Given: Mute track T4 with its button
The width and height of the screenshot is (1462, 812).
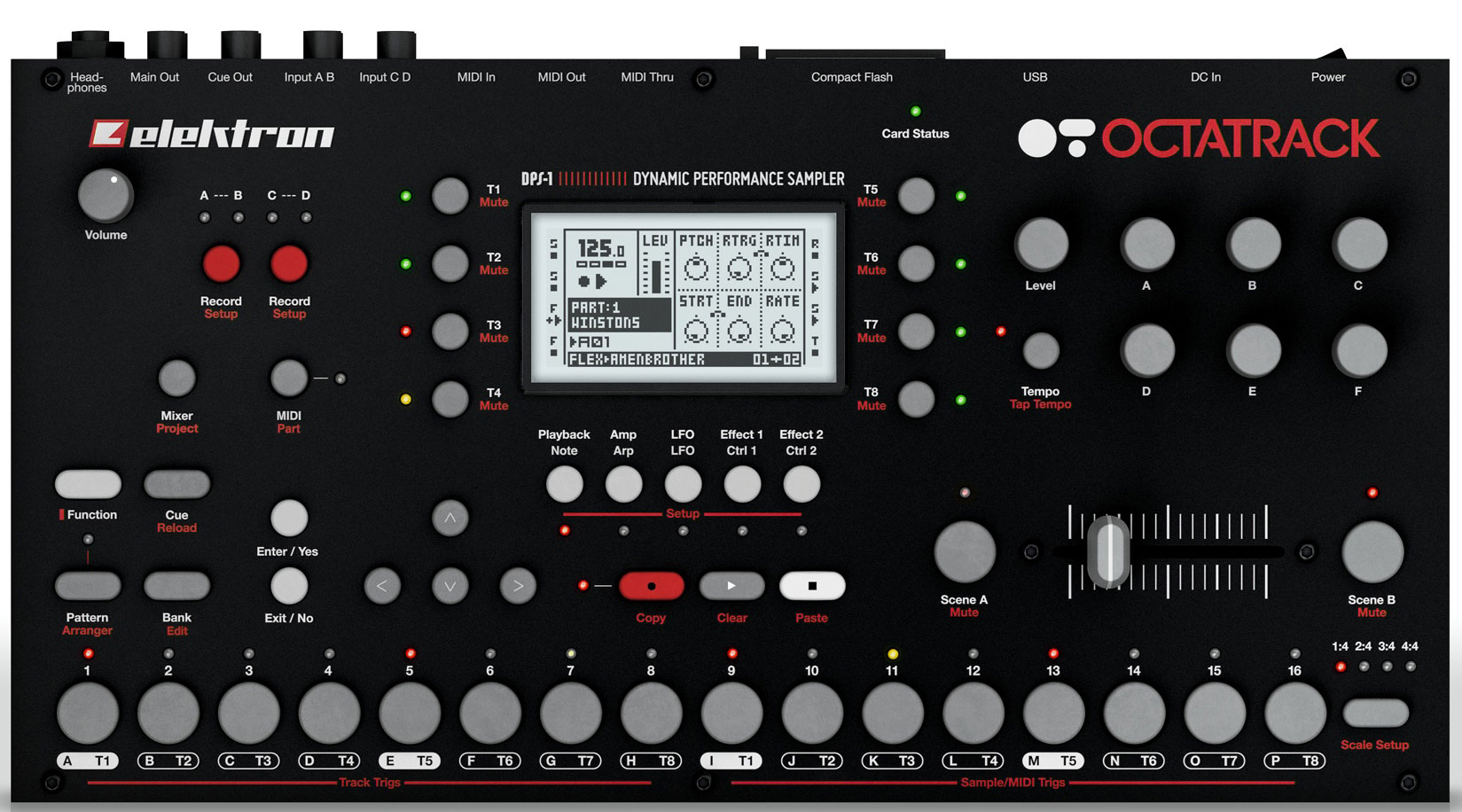Looking at the screenshot, I should (450, 400).
